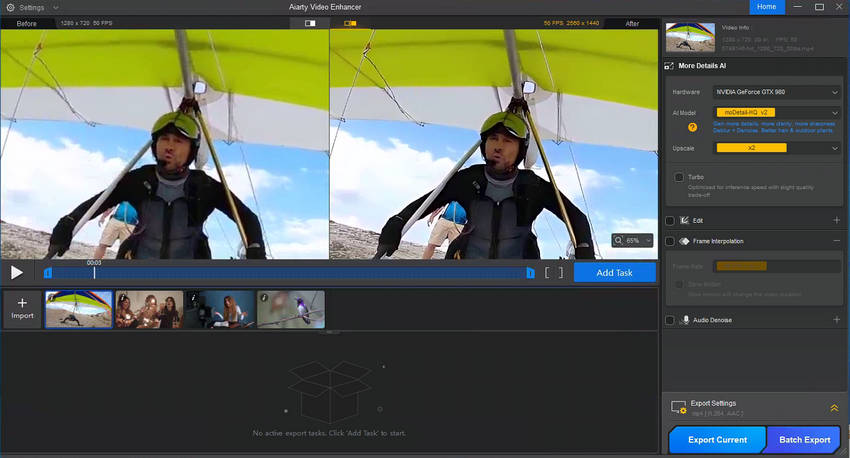Enable the Turbo checkbox
This screenshot has width=850, height=458.
(678, 177)
